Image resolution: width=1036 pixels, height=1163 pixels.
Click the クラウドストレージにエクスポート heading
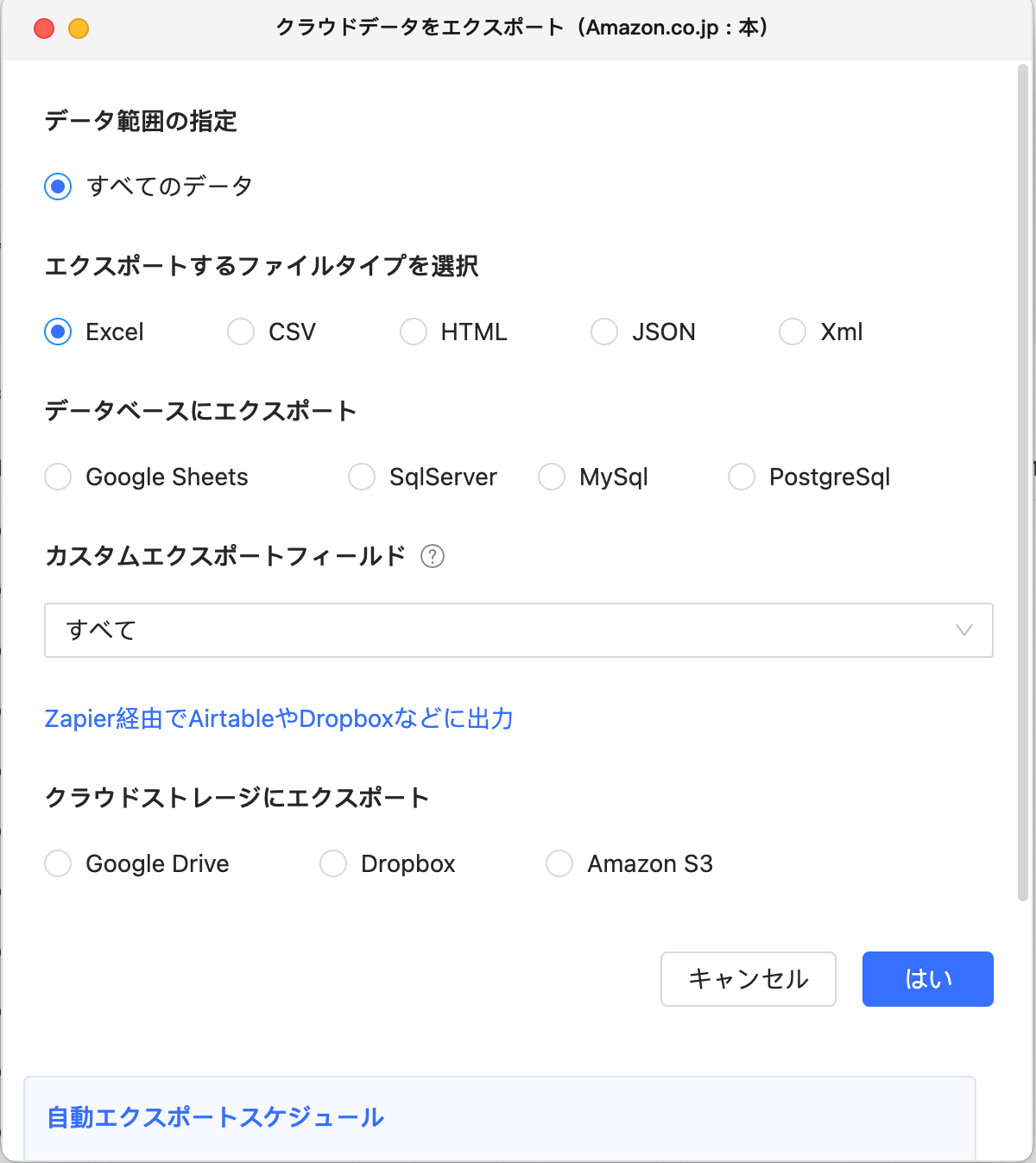click(x=237, y=798)
